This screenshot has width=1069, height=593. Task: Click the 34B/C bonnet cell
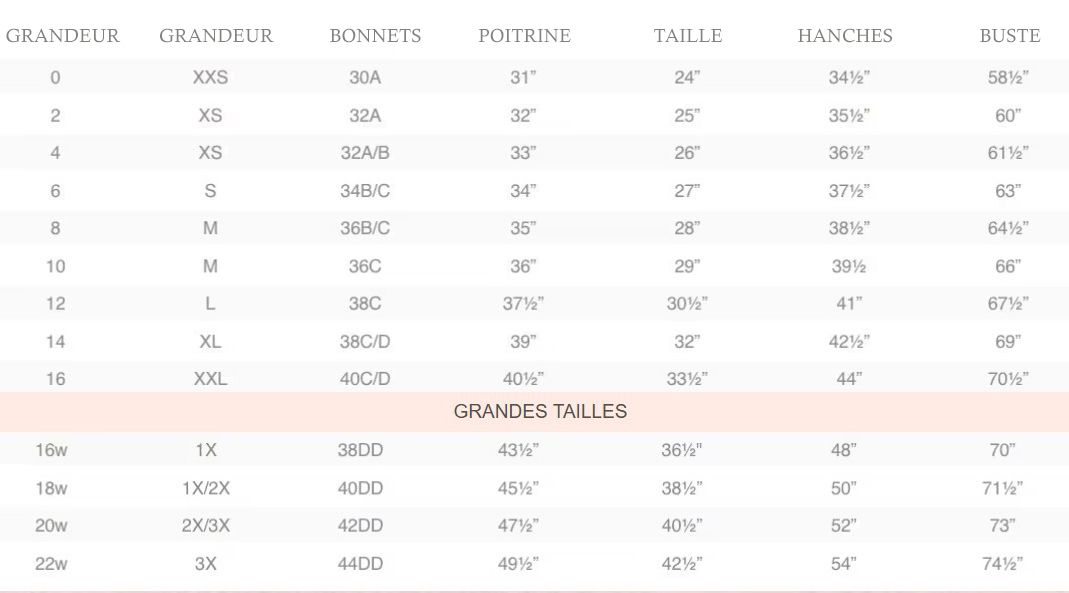(365, 191)
